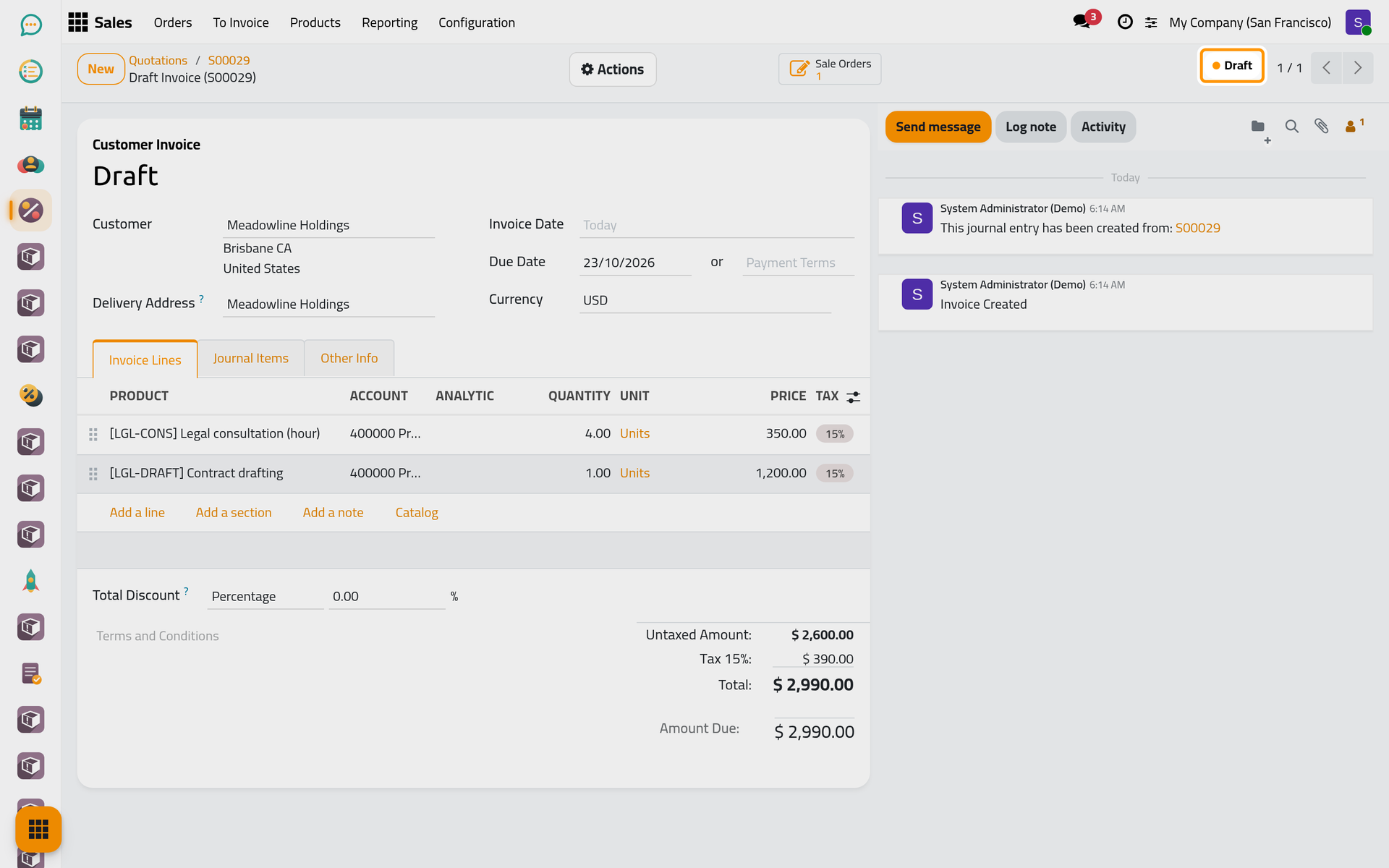Open the Payment Terms dropdown field
The image size is (1389, 868).
(x=798, y=263)
